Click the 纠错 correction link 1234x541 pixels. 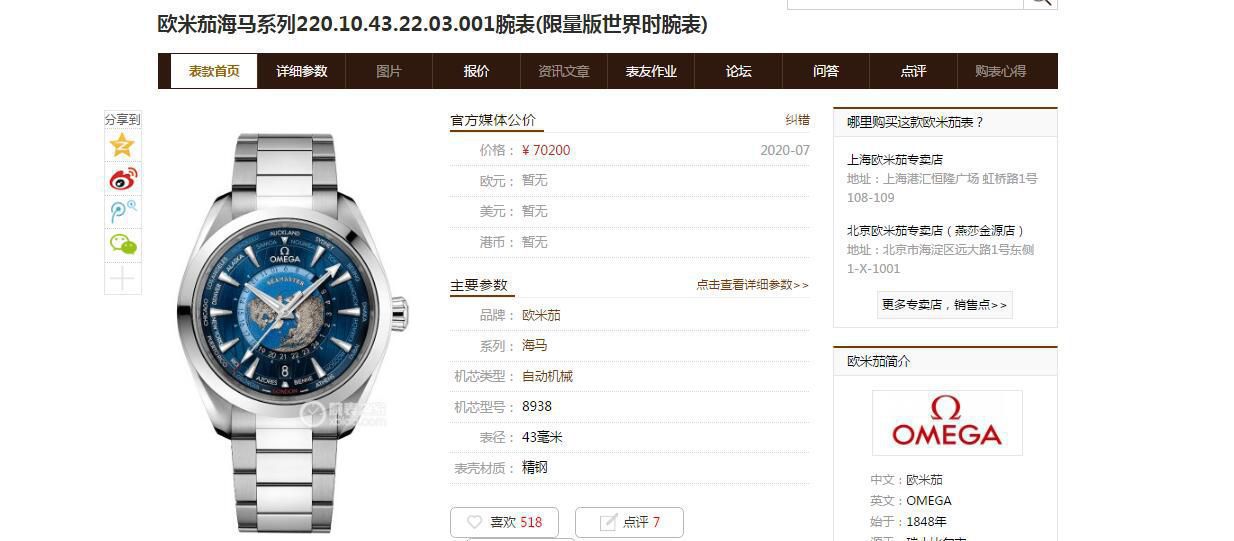[797, 120]
